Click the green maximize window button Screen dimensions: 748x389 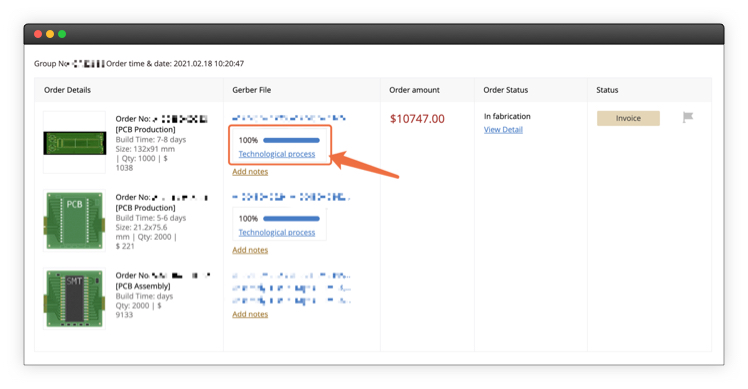(62, 34)
